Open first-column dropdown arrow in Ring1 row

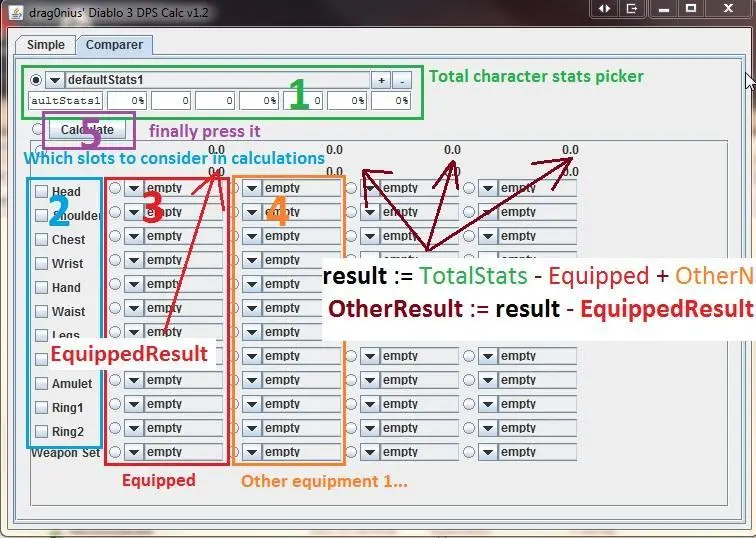coord(134,404)
